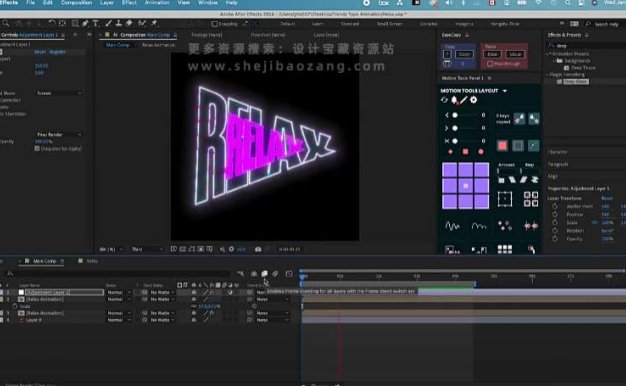Click the Motion Tools refresh icon

[444, 100]
